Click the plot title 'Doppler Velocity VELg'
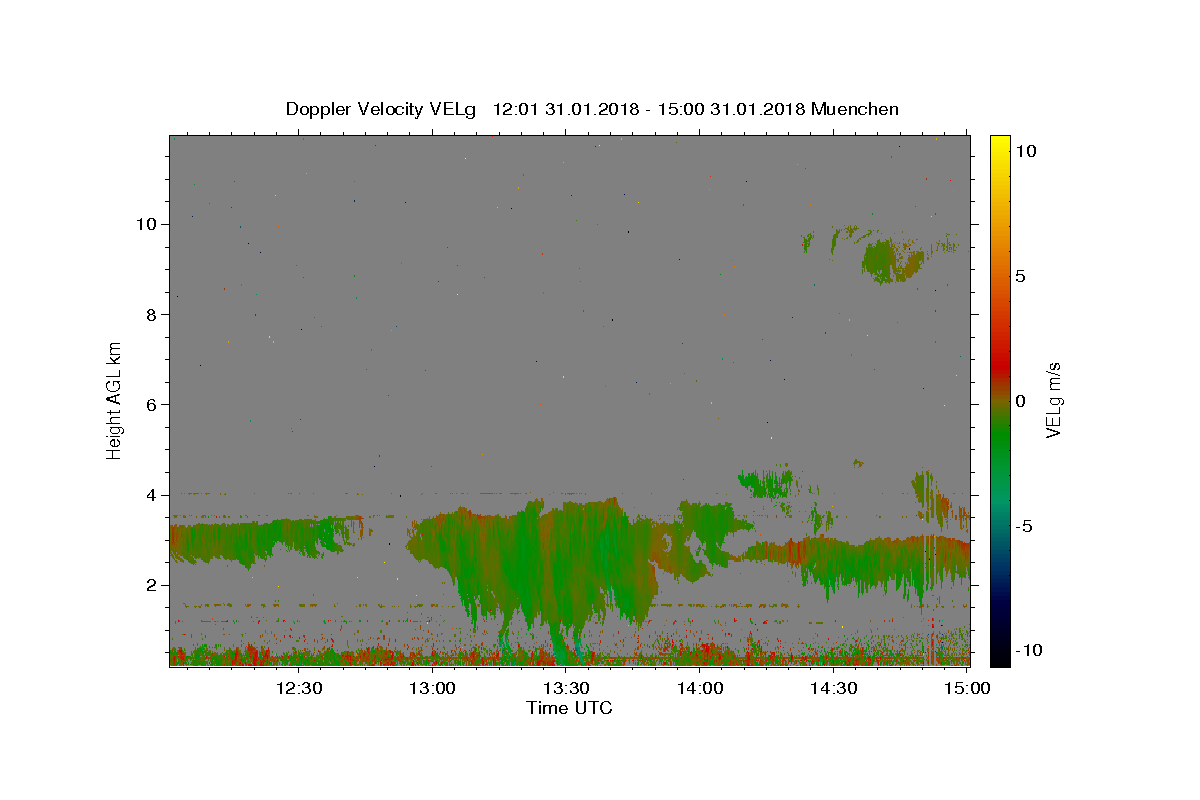This screenshot has width=1200, height=800. 382,109
